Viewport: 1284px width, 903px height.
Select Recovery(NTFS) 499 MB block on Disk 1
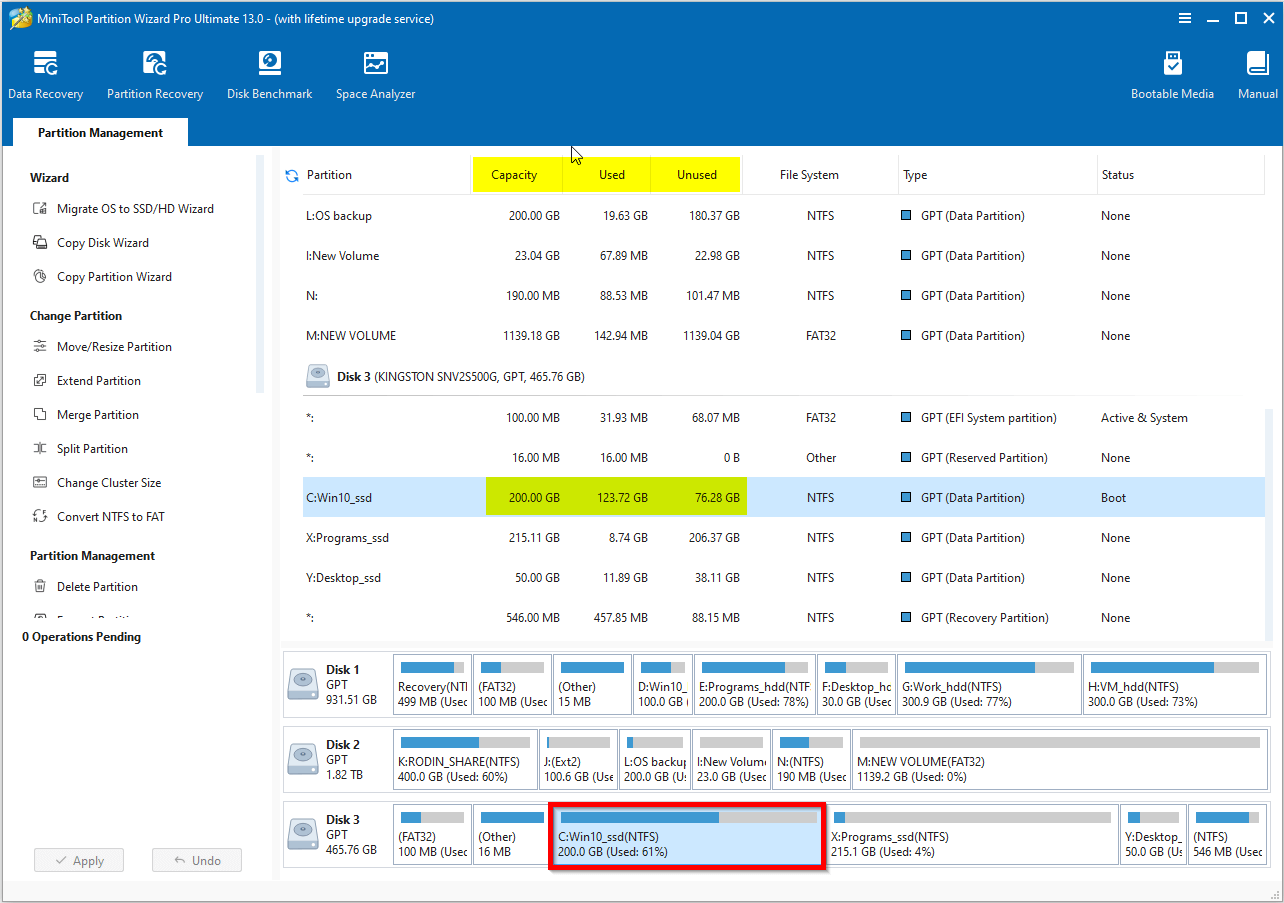[432, 685]
